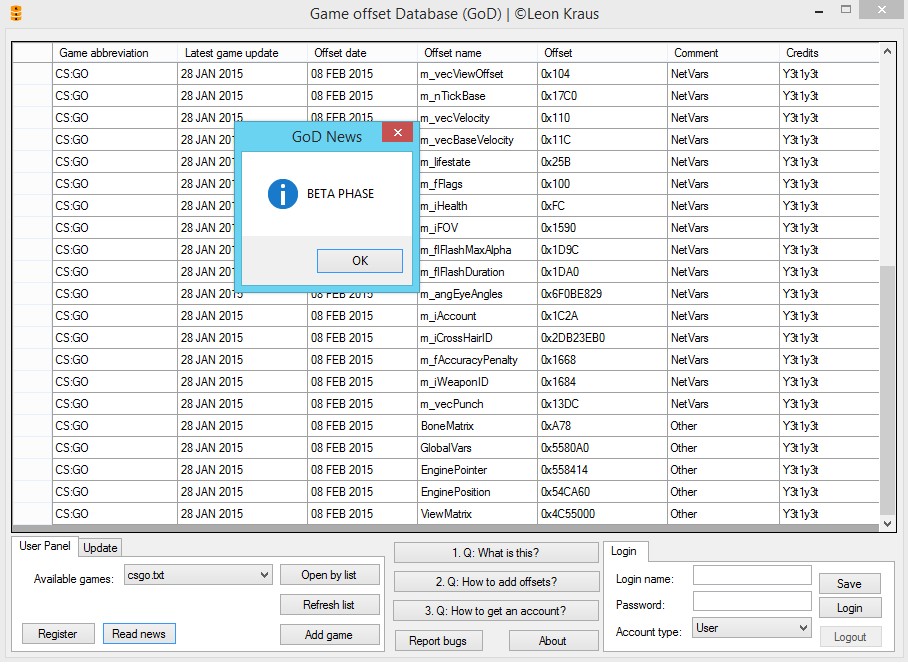Select the BoneMatrix cell
Image resolution: width=908 pixels, height=664 pixels.
(x=477, y=426)
